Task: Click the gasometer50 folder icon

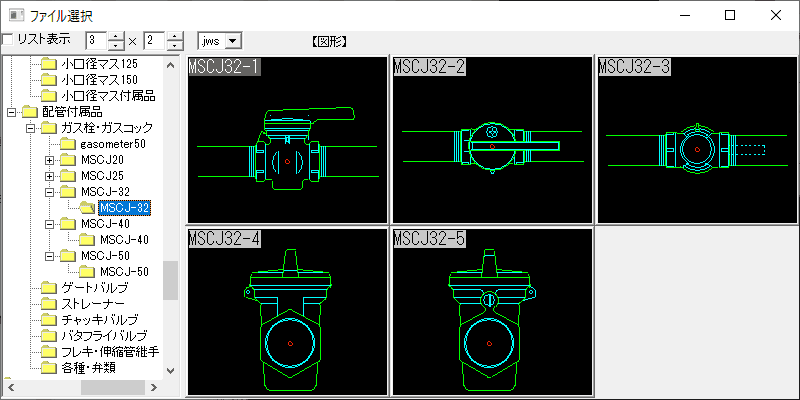Action: click(x=67, y=144)
